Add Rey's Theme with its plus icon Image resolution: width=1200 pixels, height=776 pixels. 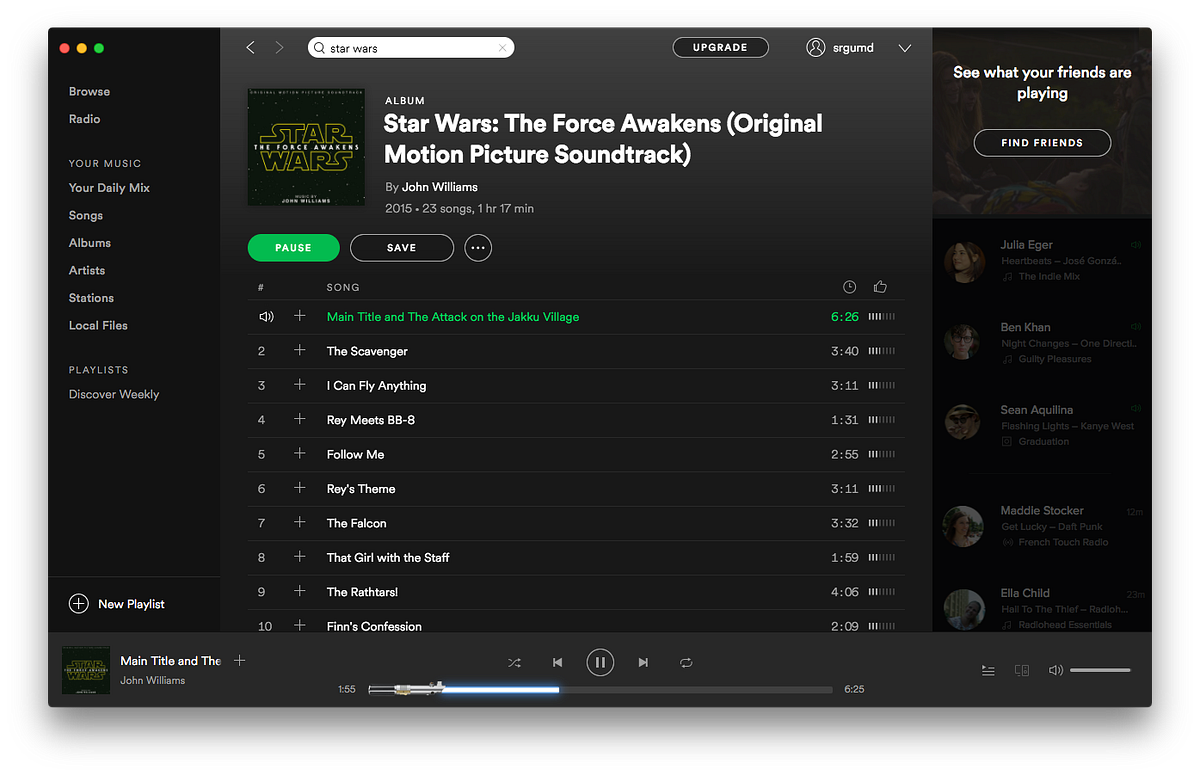click(299, 488)
